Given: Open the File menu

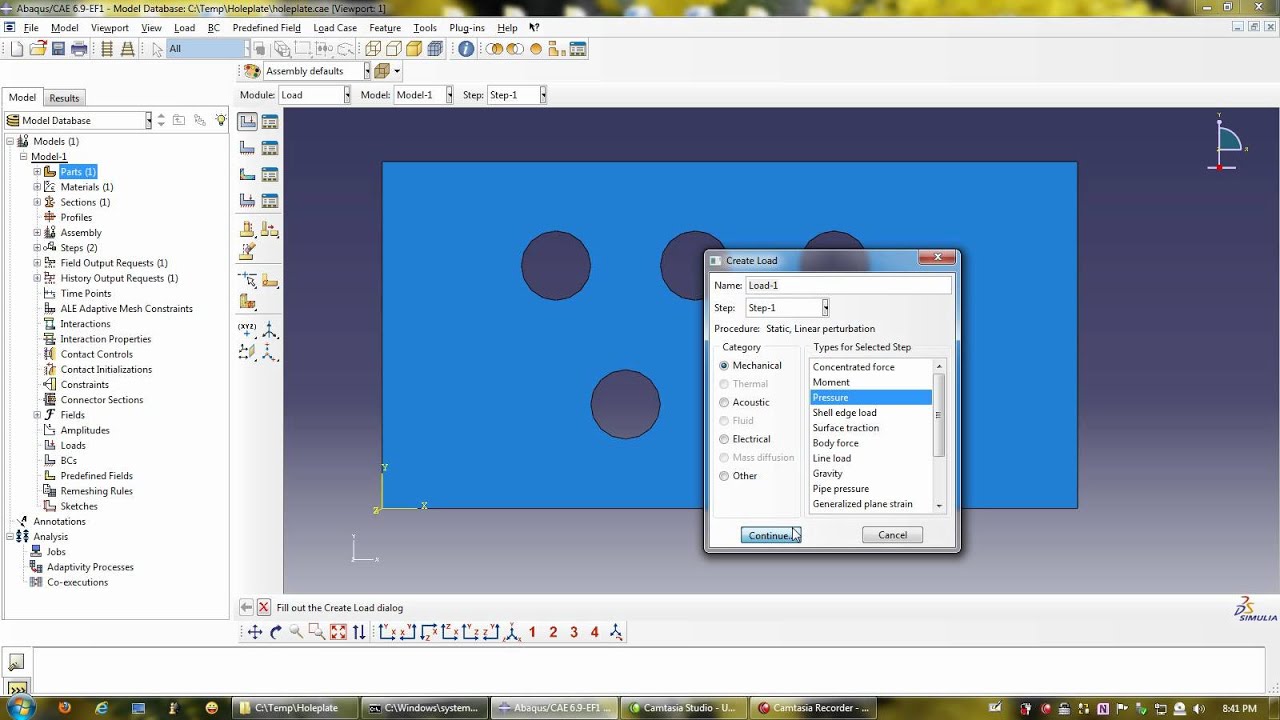Looking at the screenshot, I should coord(31,28).
